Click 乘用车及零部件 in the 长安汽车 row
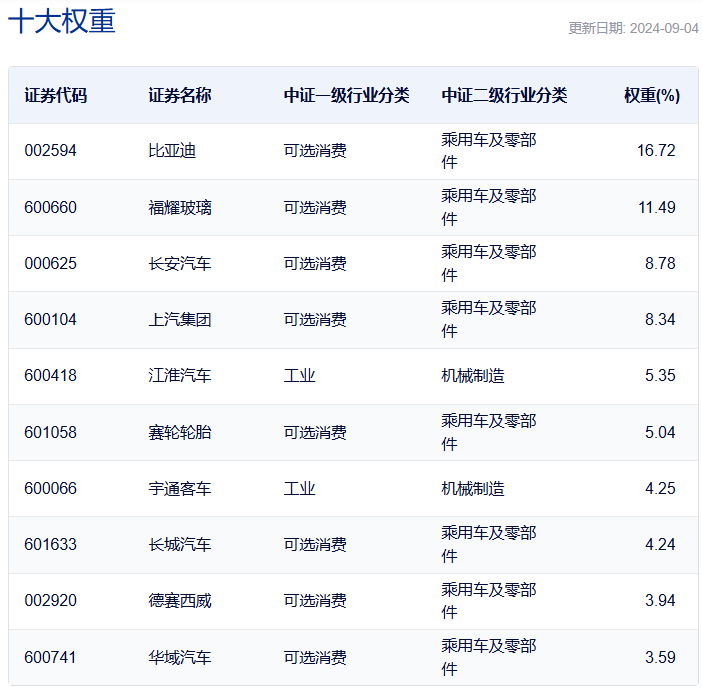 tap(489, 264)
